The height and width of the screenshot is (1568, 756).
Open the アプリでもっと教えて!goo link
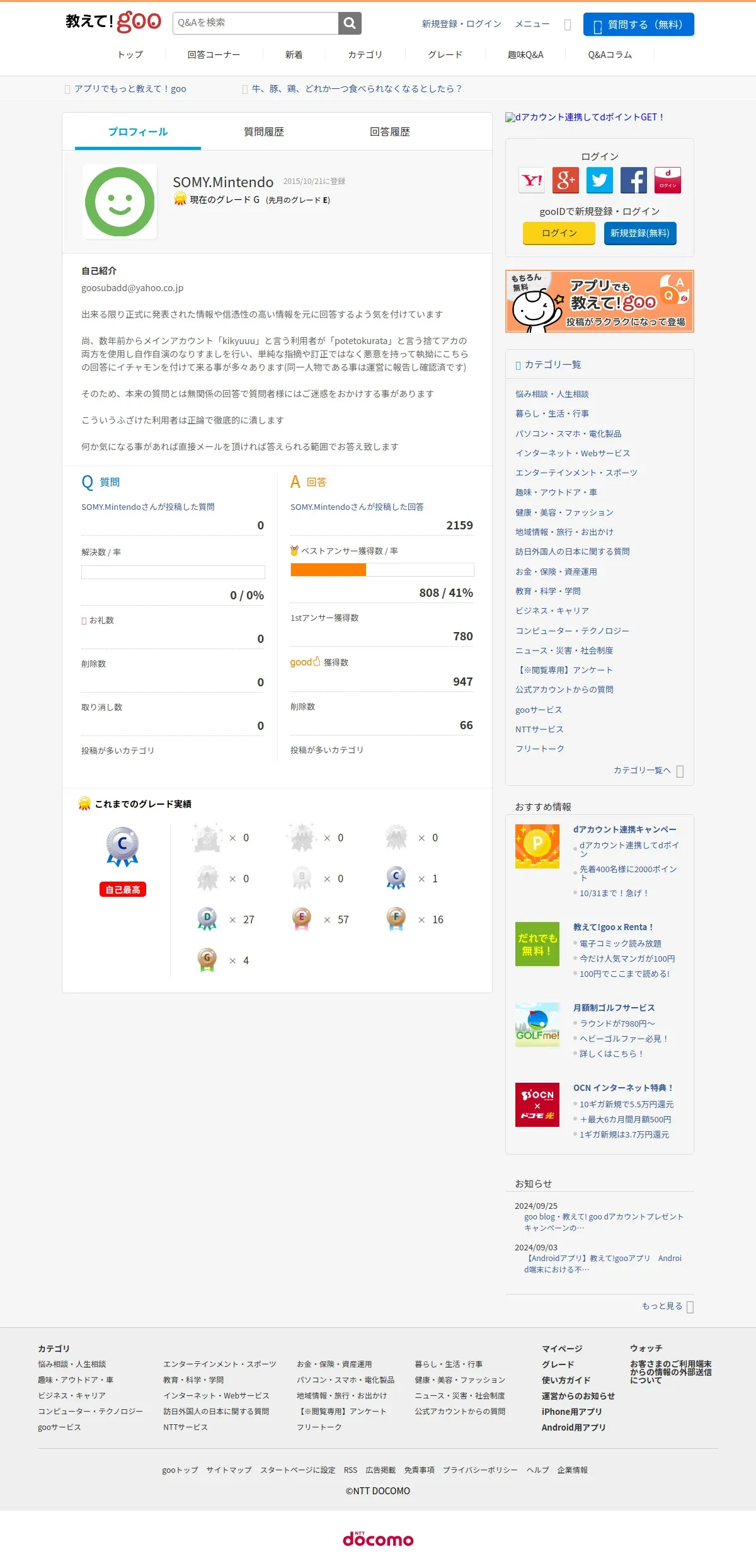(130, 89)
